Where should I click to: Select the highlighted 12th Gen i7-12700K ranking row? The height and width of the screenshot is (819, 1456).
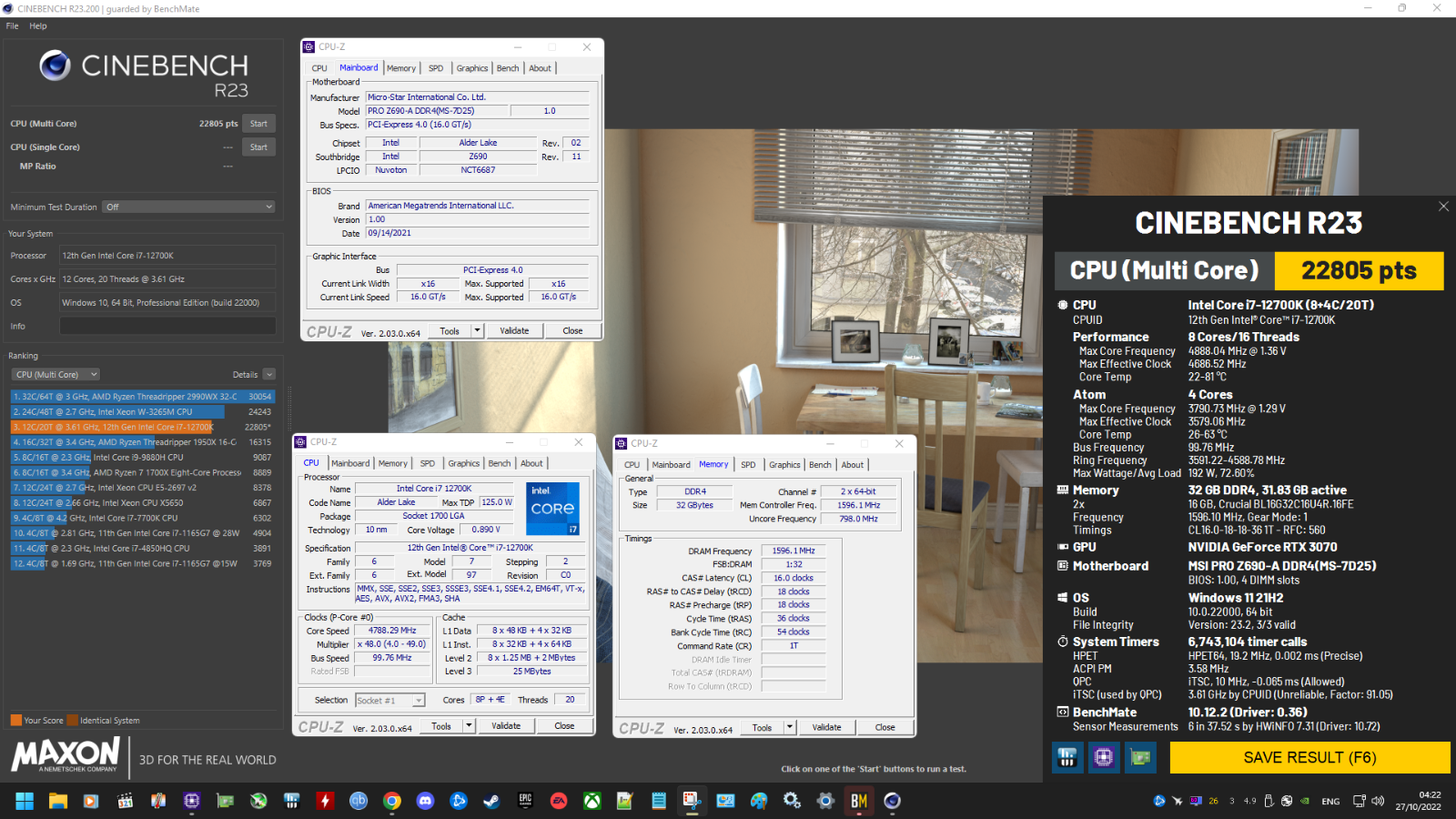142,427
